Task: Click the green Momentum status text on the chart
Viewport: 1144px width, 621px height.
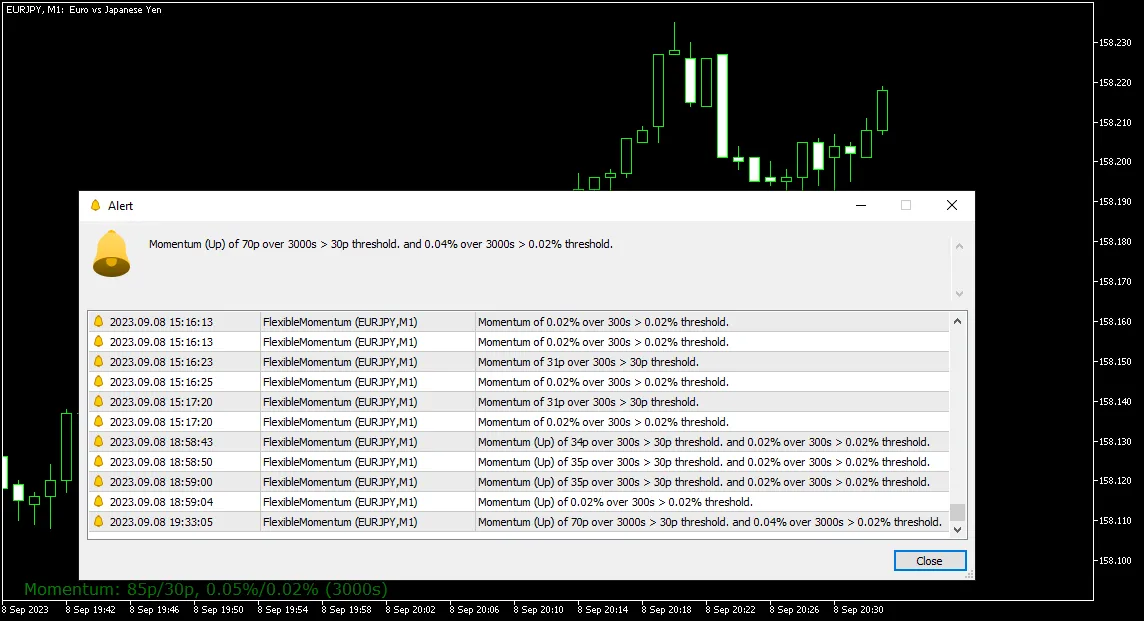Action: (x=205, y=589)
